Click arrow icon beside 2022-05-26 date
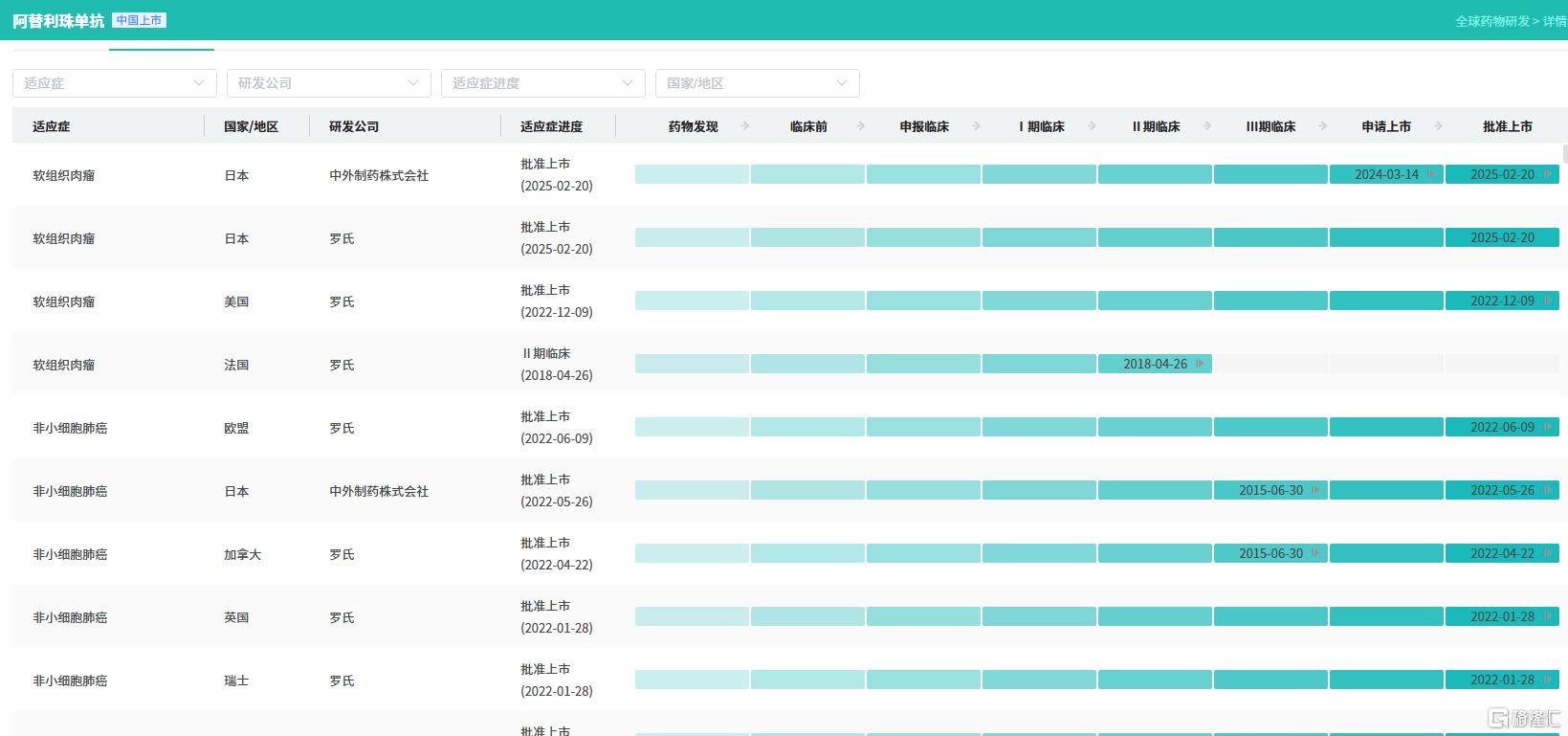 1547,490
